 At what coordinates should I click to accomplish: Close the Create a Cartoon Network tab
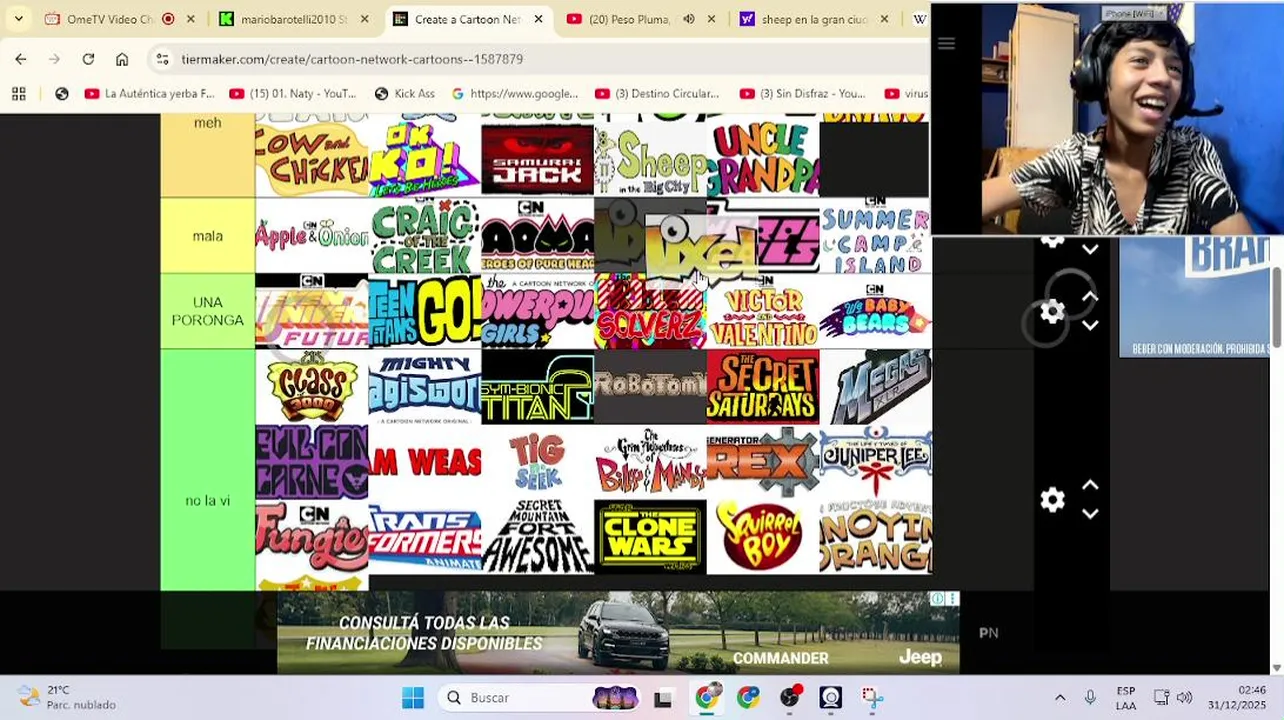tap(539, 19)
